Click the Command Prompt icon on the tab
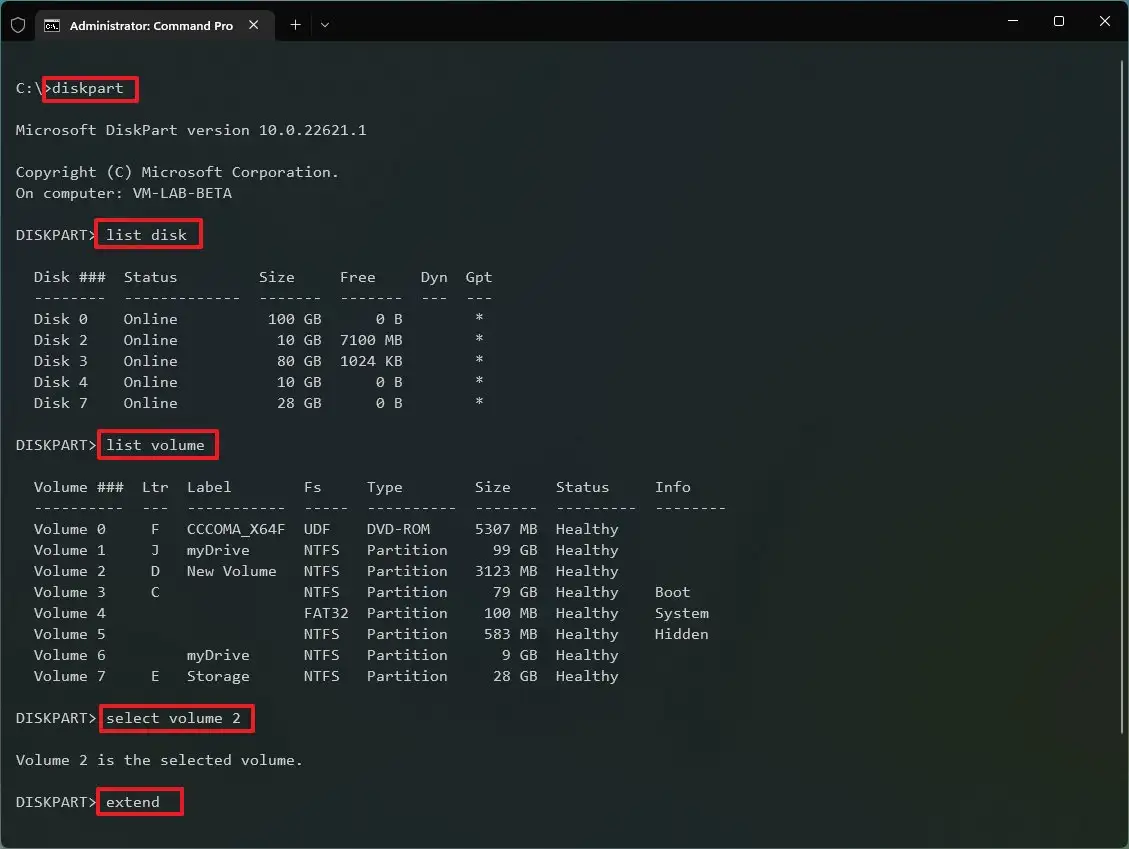1129x849 pixels. [52, 25]
